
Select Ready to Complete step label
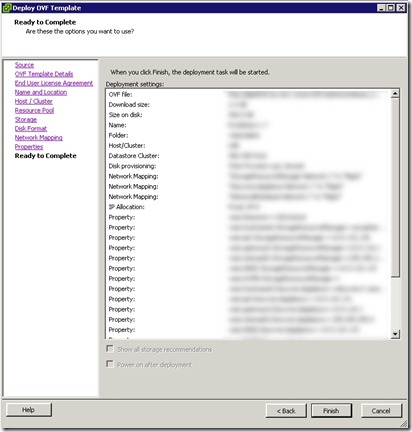point(46,156)
